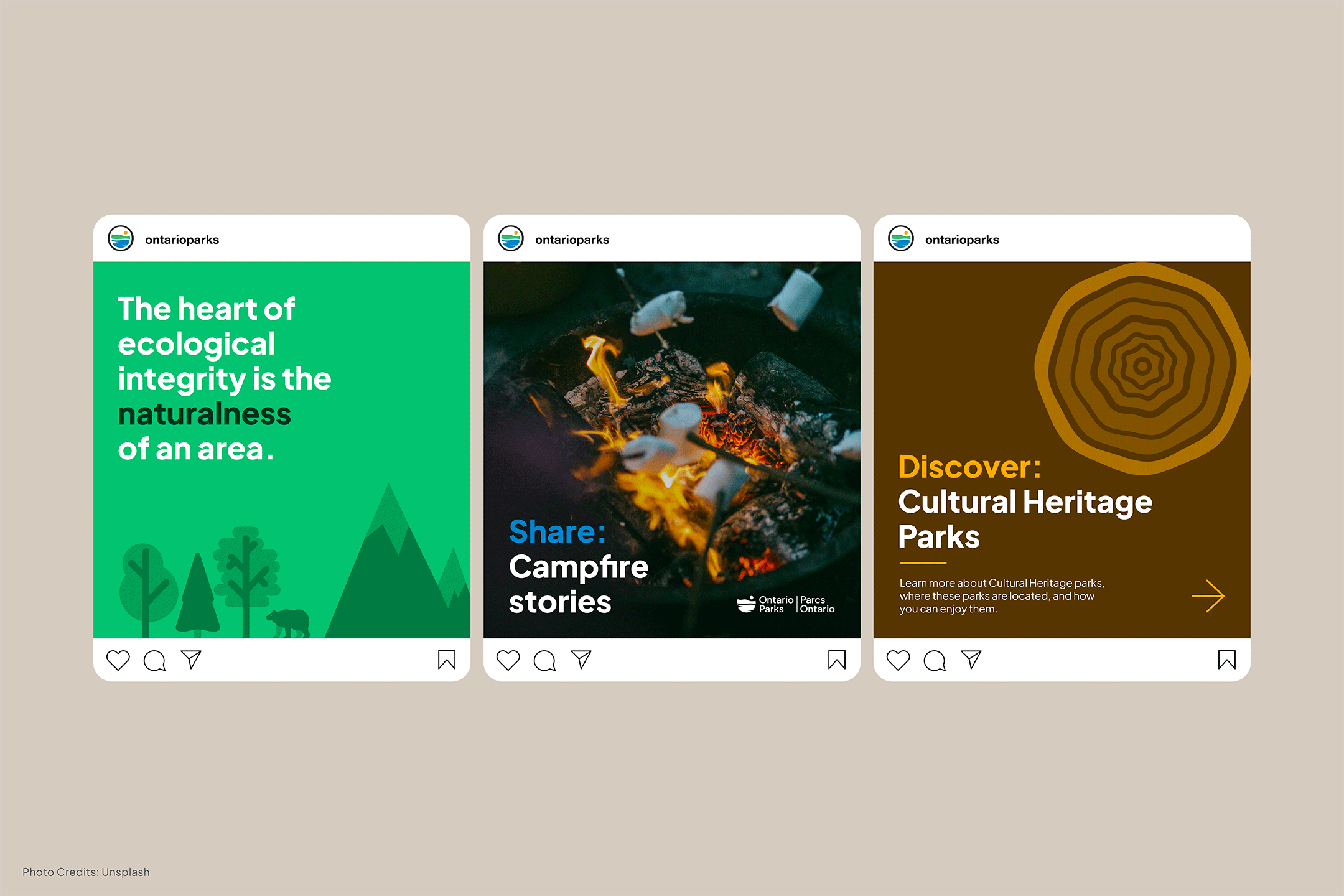Viewport: 1344px width, 896px height.
Task: Comment on Cultural Heritage Parks post
Action: point(935,660)
